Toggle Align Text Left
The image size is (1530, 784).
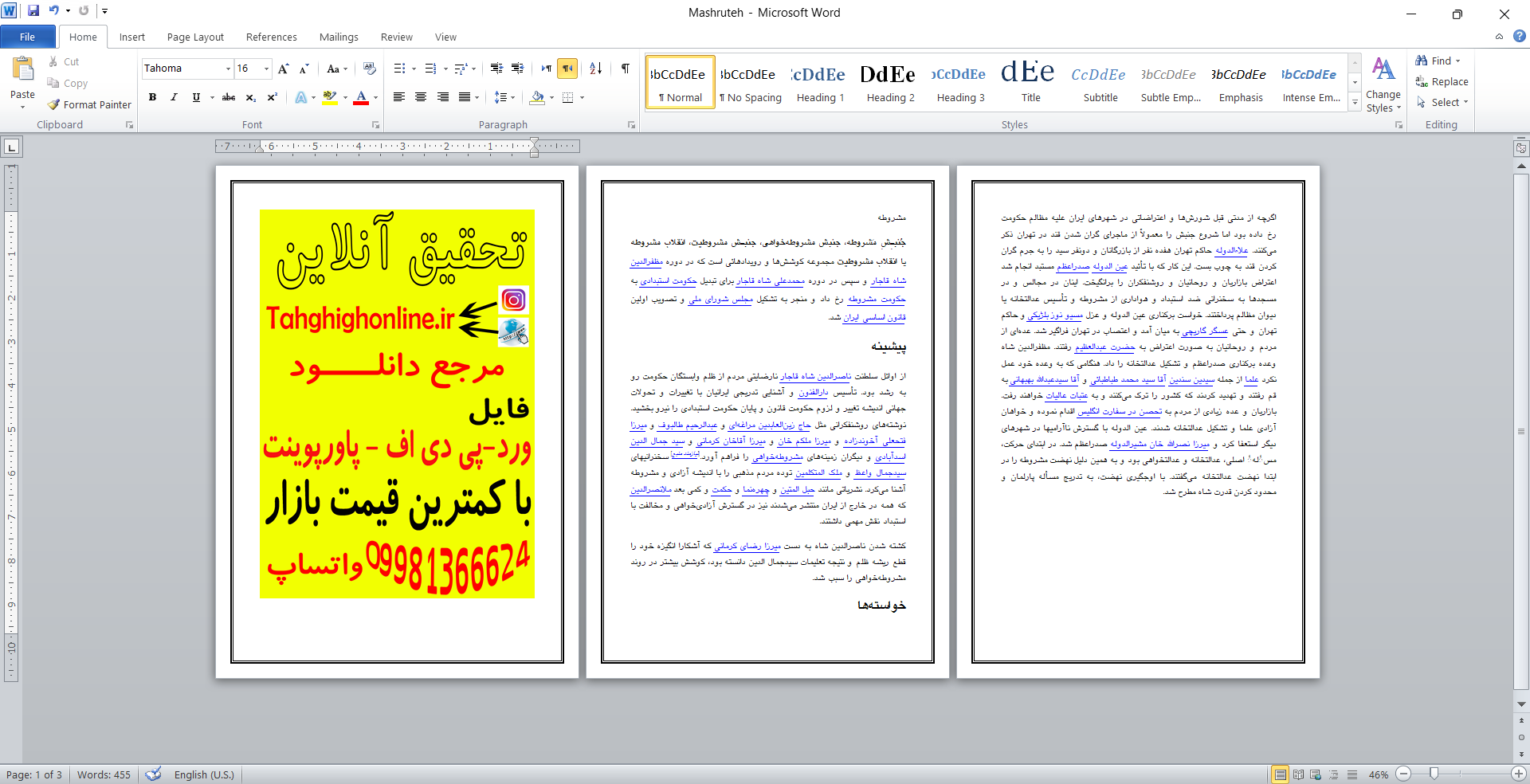pos(399,97)
